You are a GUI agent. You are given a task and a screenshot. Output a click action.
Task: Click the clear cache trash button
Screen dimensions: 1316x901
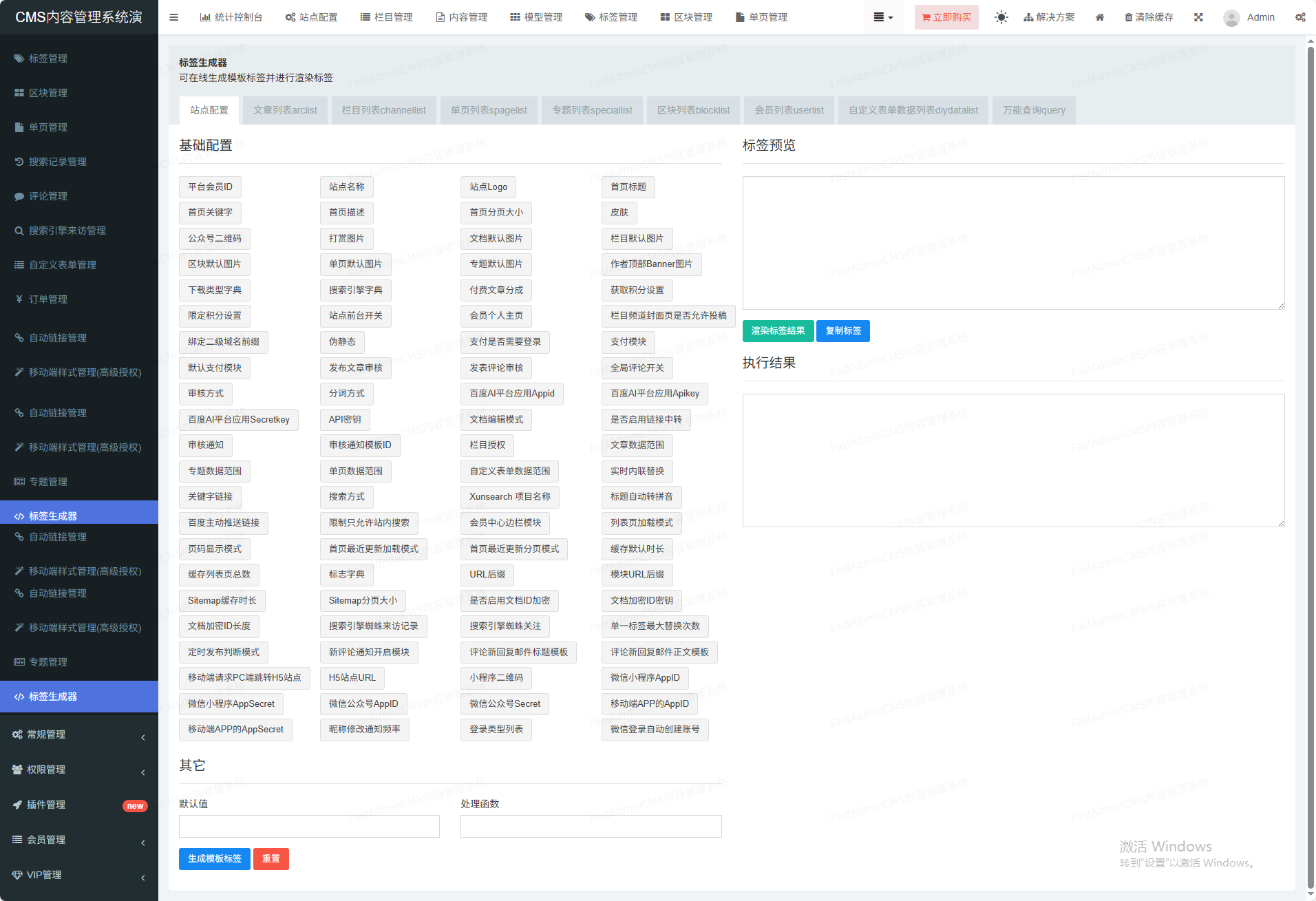point(1148,17)
